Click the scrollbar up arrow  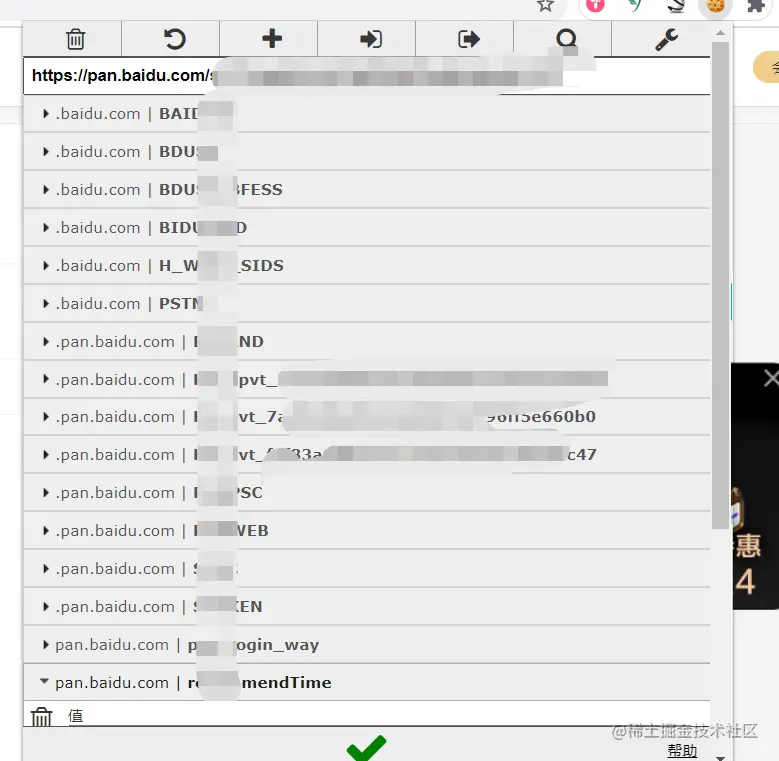pyautogui.click(x=720, y=33)
